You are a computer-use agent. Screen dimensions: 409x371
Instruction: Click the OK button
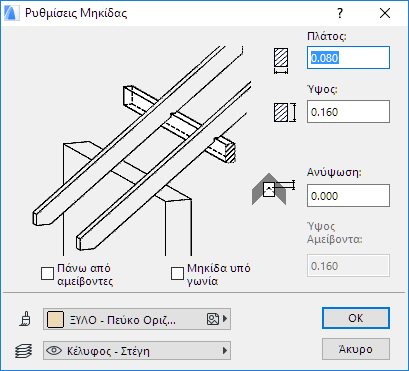[356, 318]
